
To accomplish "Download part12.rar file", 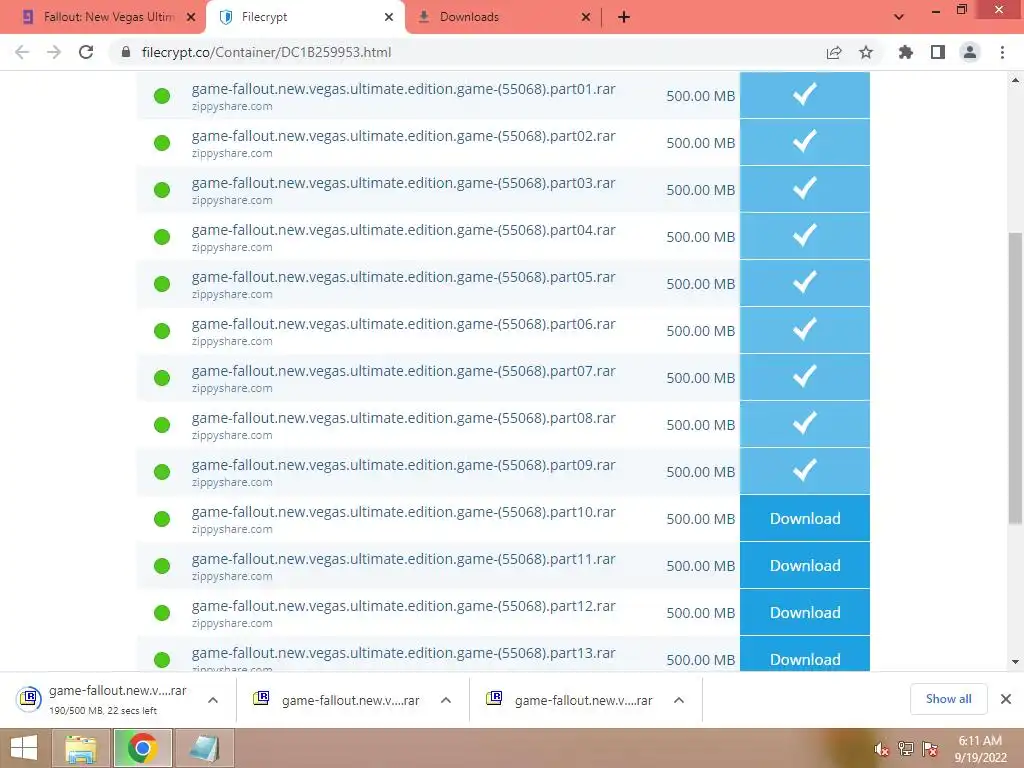I will click(x=805, y=613).
